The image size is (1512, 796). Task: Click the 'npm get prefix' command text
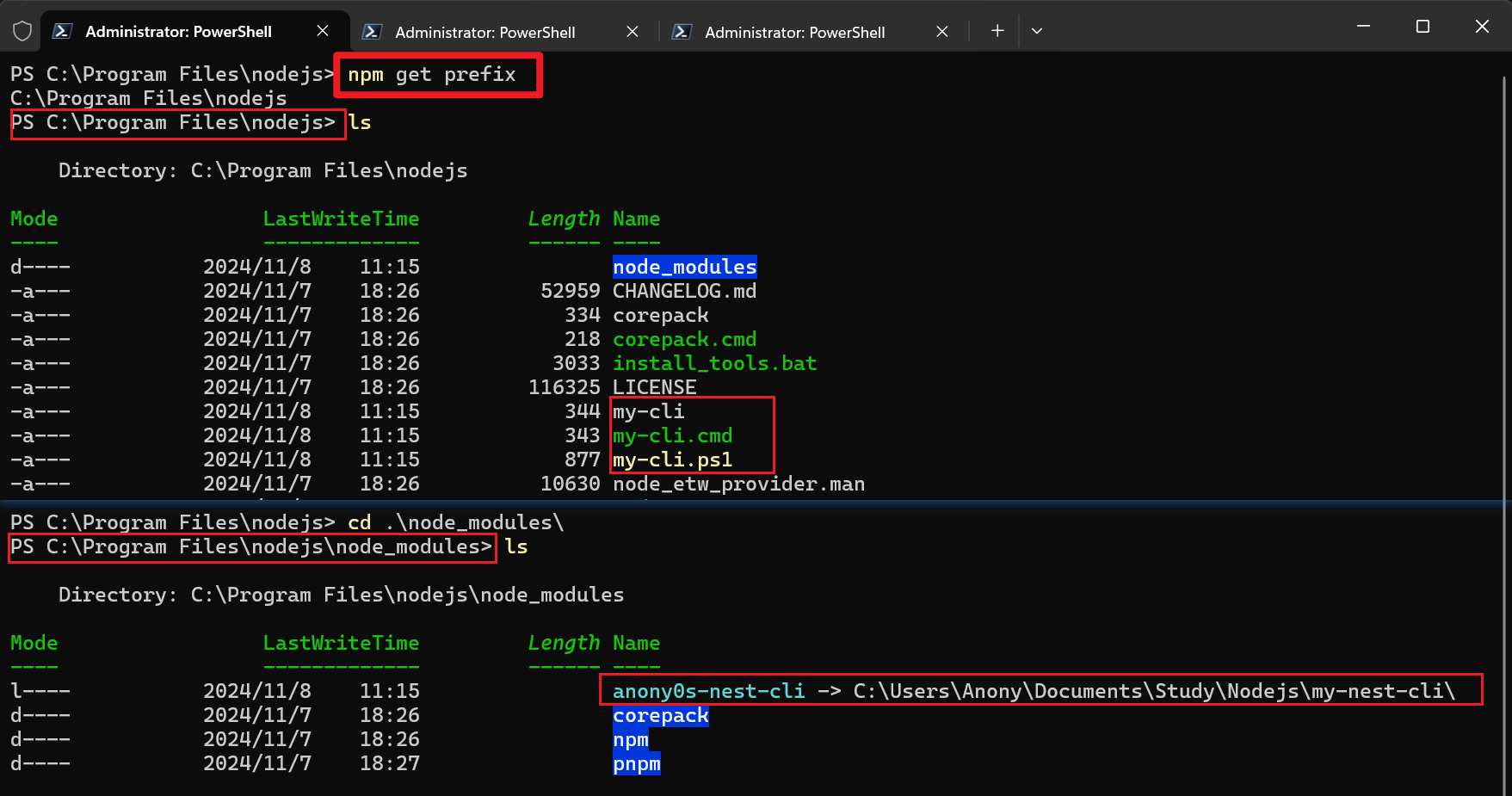pyautogui.click(x=432, y=75)
